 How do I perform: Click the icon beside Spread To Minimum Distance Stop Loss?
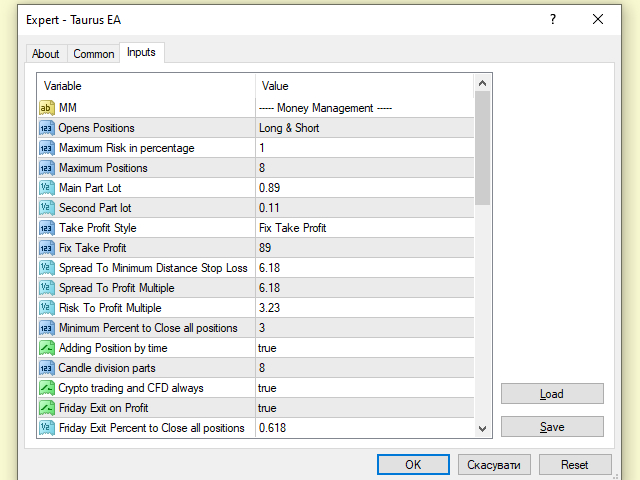click(47, 268)
